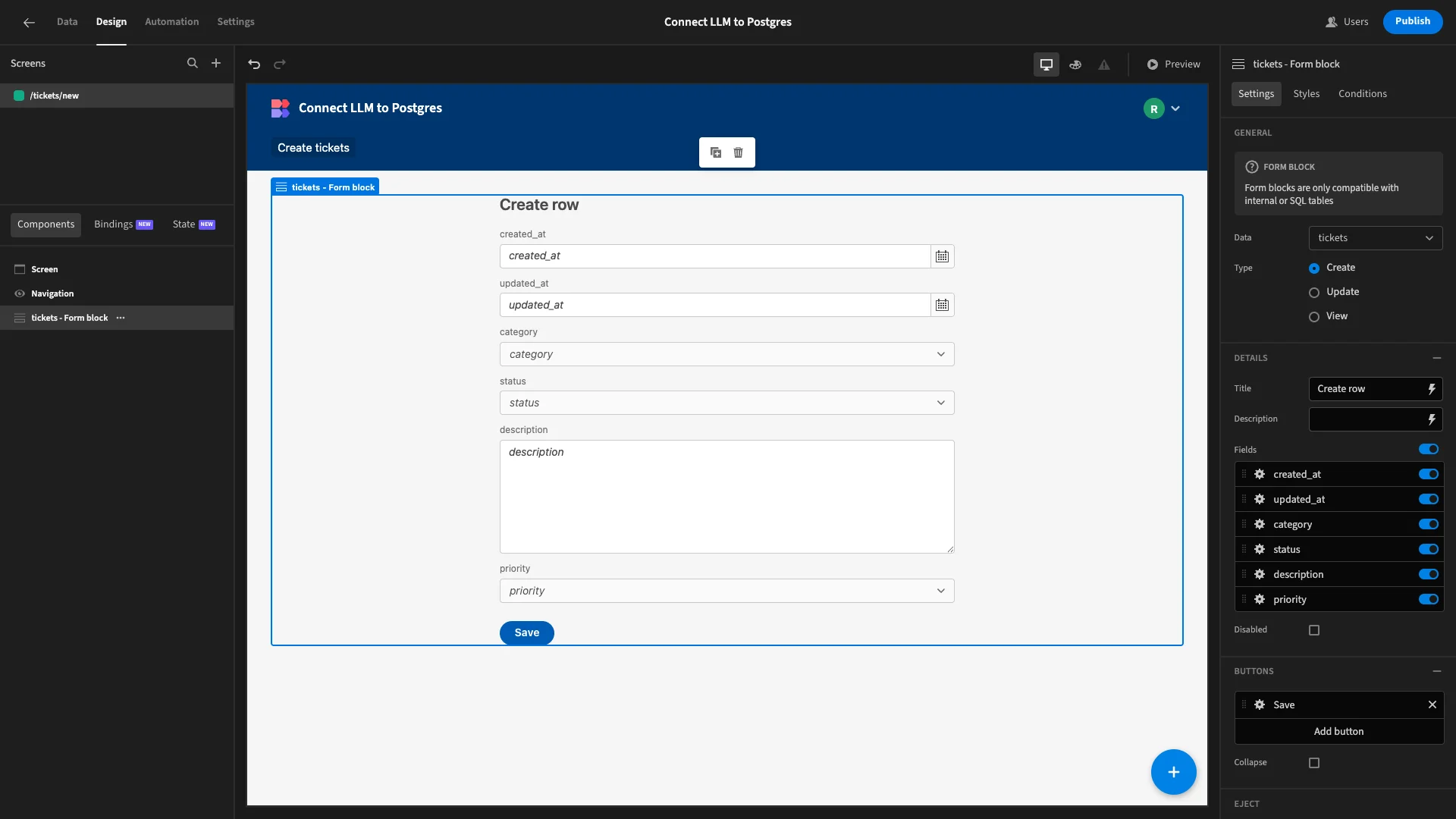Open the category dropdown in form
1456x819 pixels.
[x=726, y=354]
